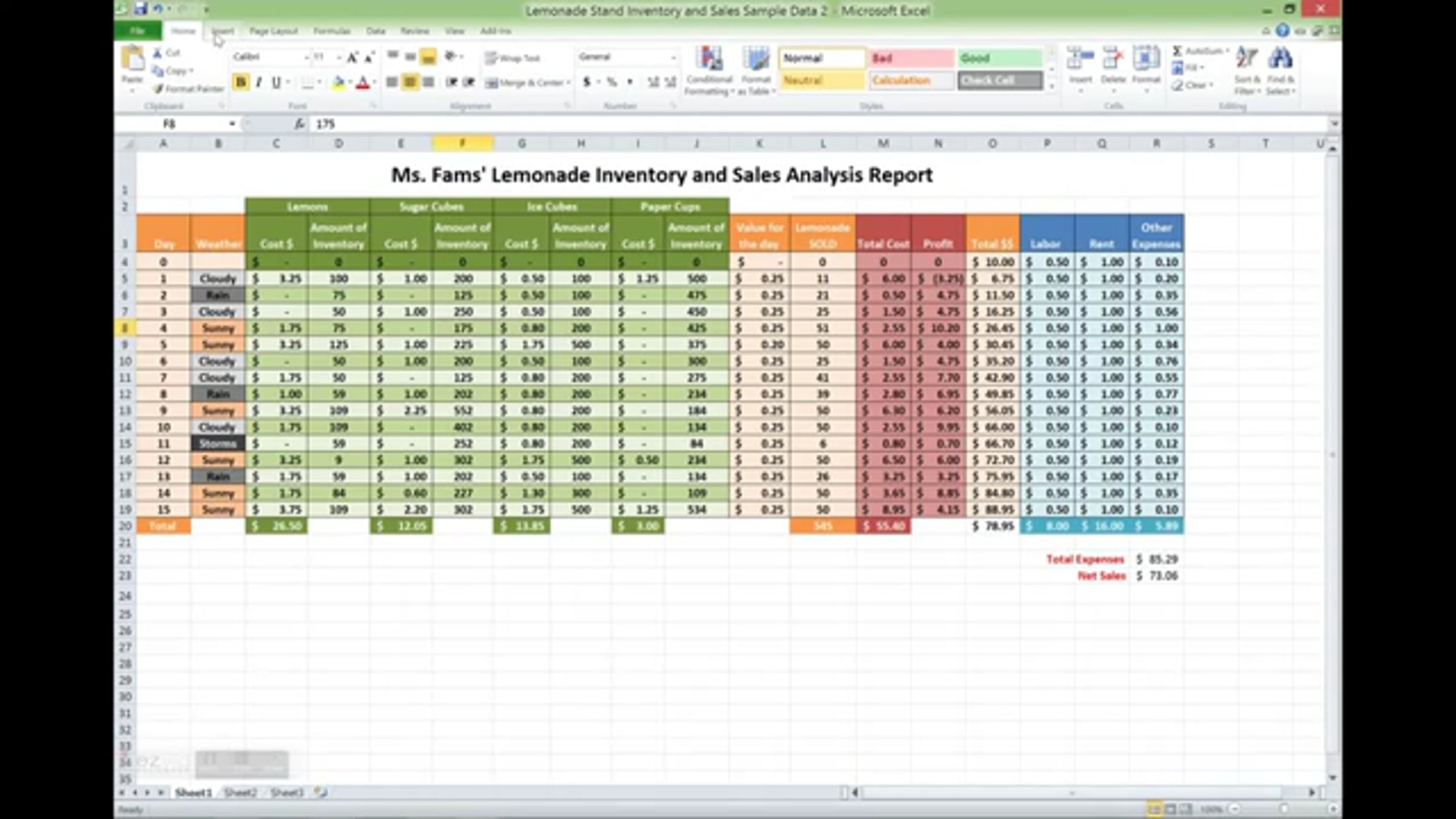Toggle Center alignment button

(x=410, y=82)
